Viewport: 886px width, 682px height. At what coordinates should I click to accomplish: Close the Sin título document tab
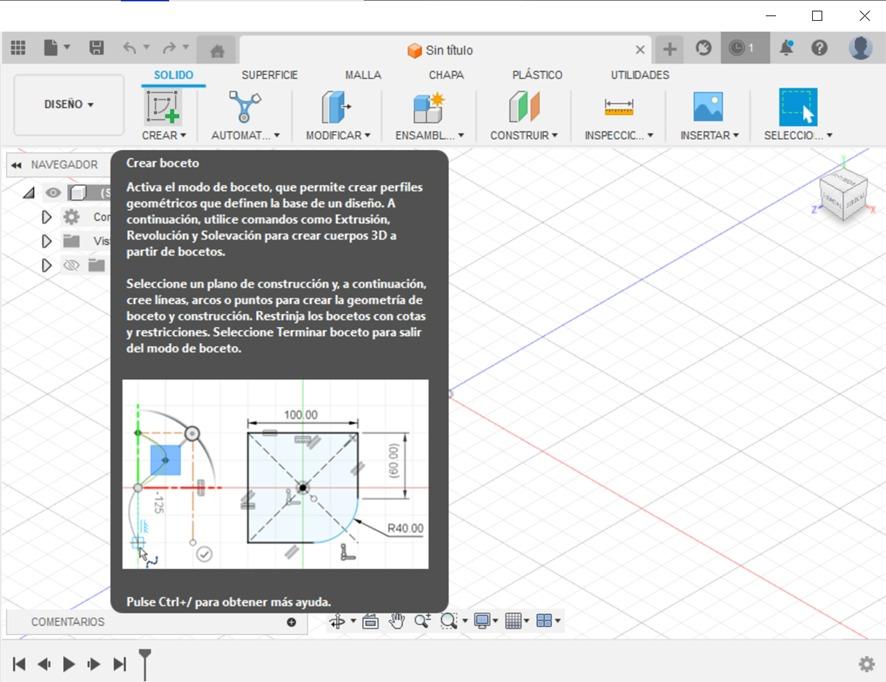pyautogui.click(x=640, y=50)
